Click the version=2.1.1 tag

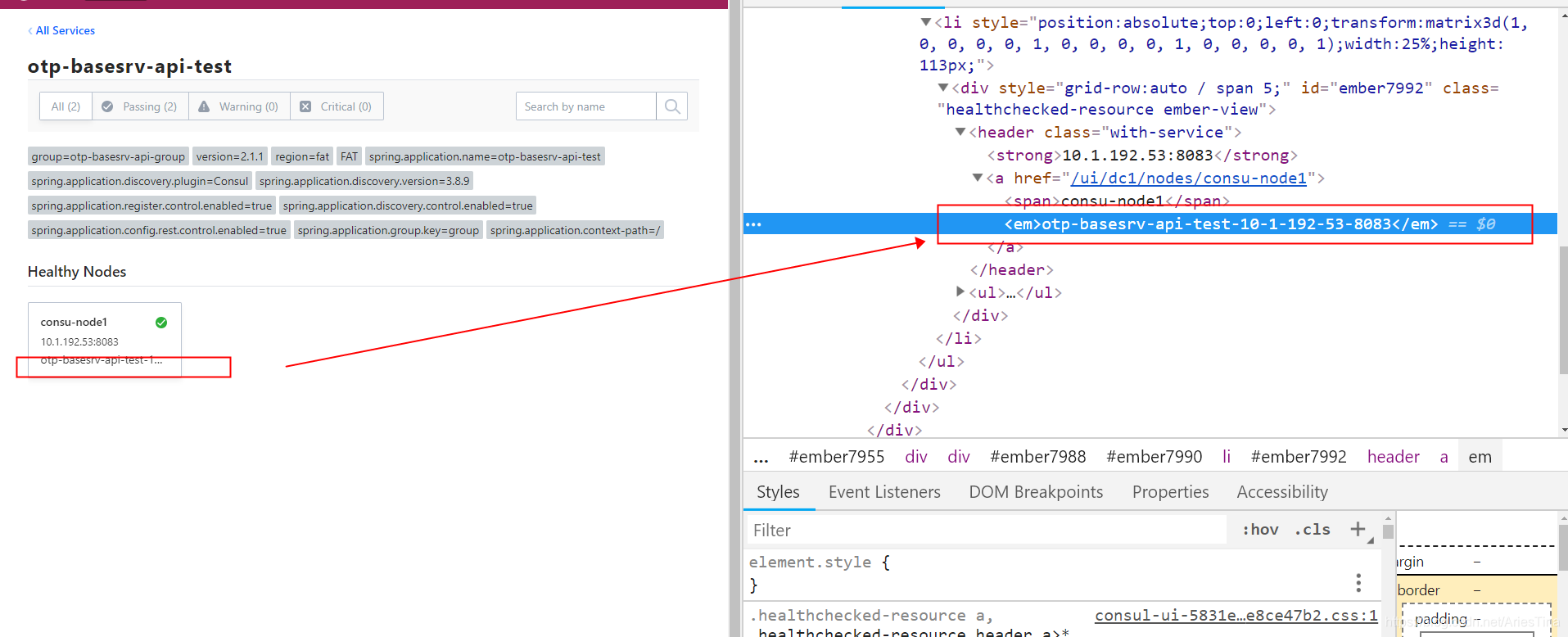[x=230, y=156]
